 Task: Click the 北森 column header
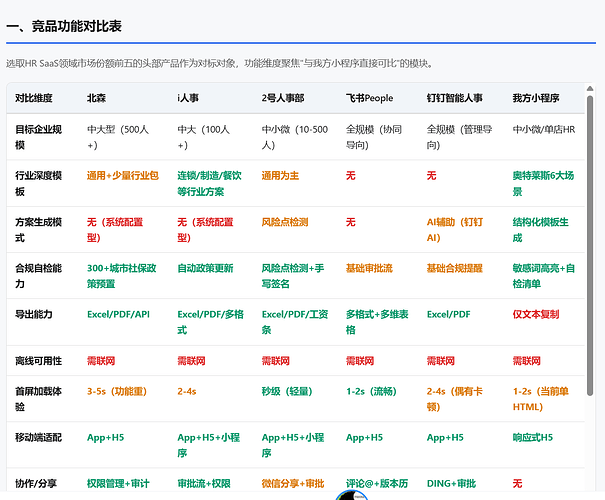pos(96,98)
